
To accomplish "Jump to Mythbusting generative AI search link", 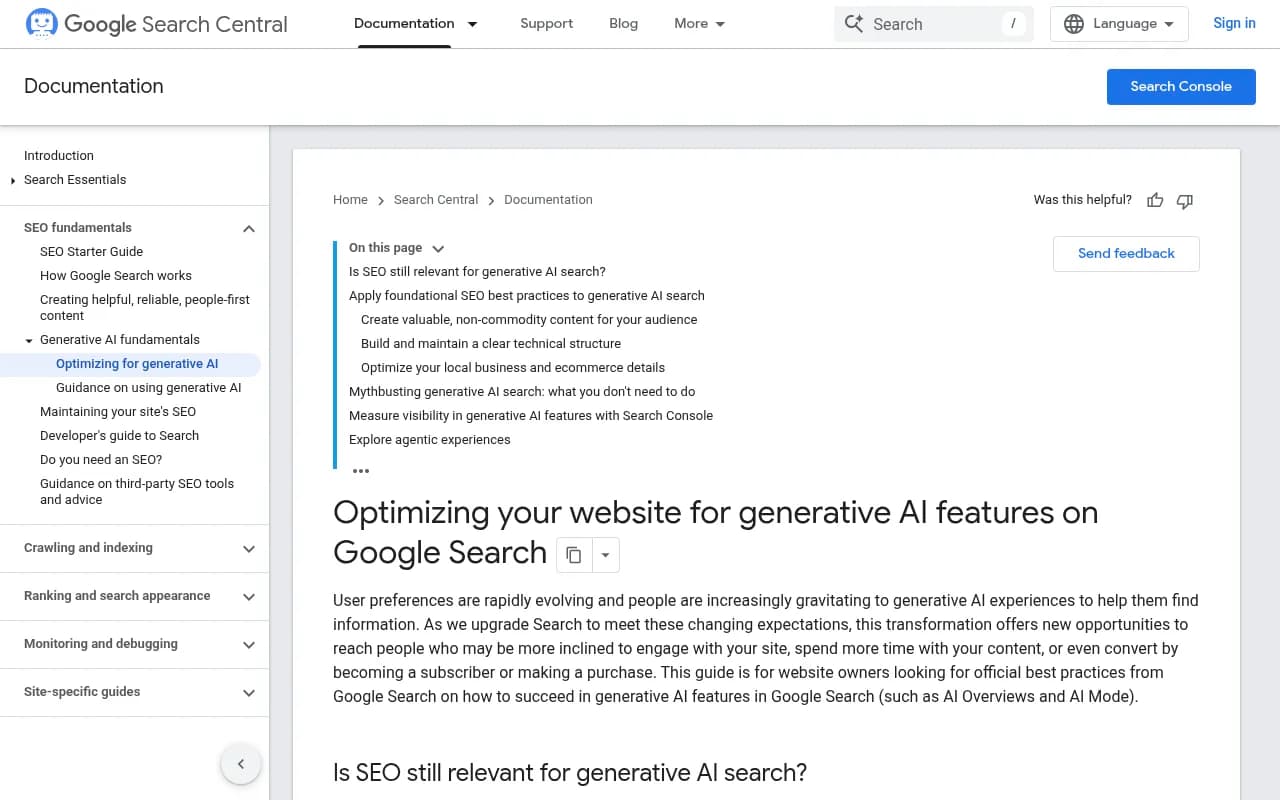I will [522, 392].
